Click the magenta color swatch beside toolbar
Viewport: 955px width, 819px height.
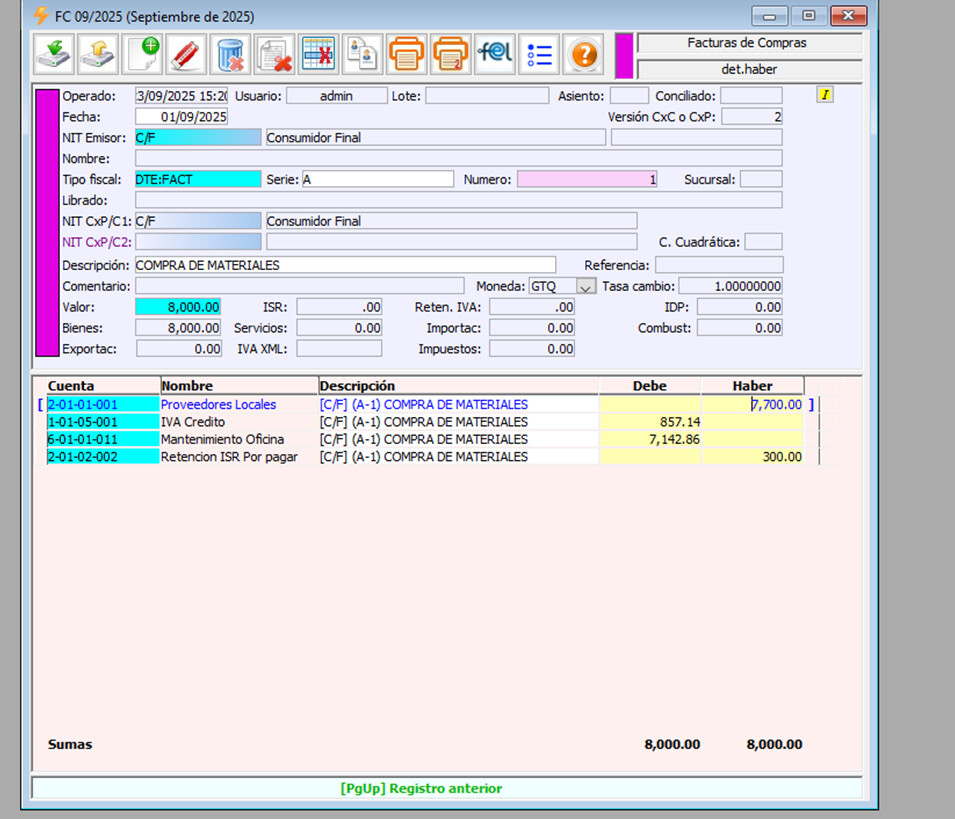624,55
